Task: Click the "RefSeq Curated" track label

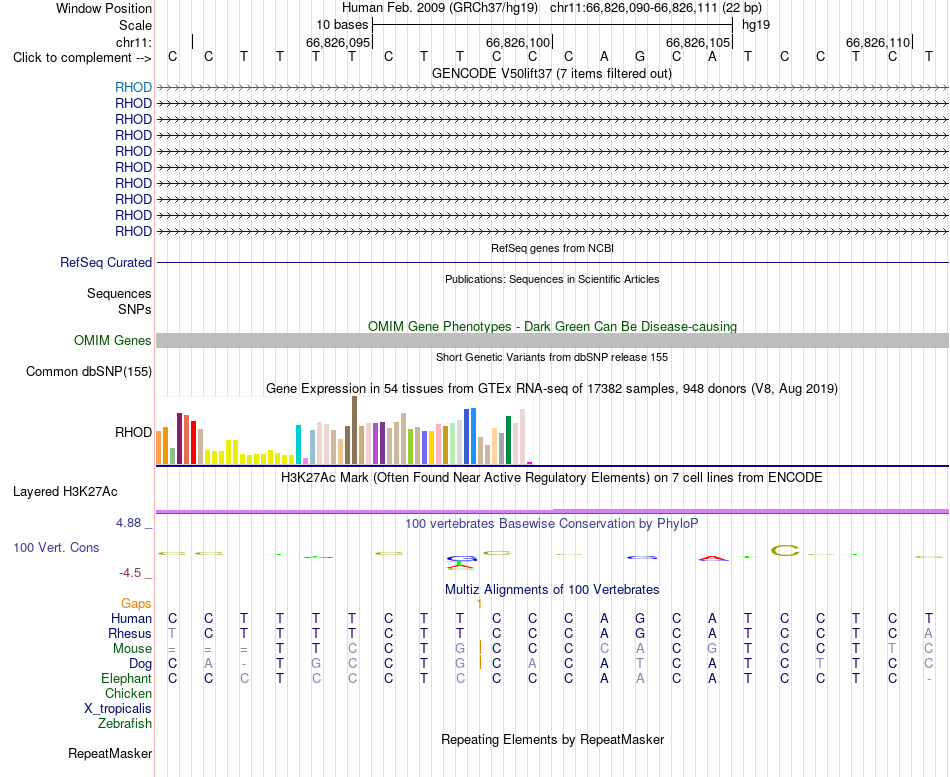Action: 105,262
